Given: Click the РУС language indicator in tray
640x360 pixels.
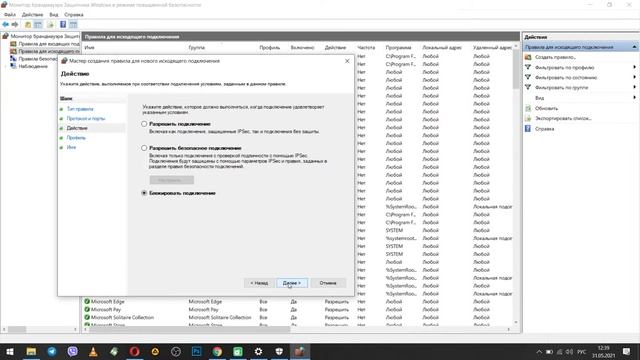Looking at the screenshot, I should pos(582,352).
